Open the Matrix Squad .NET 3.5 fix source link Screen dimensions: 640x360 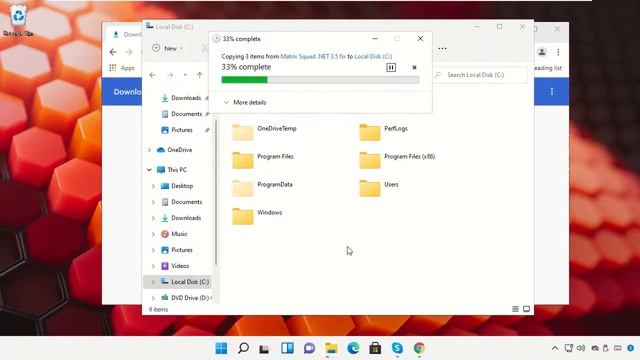click(x=313, y=56)
